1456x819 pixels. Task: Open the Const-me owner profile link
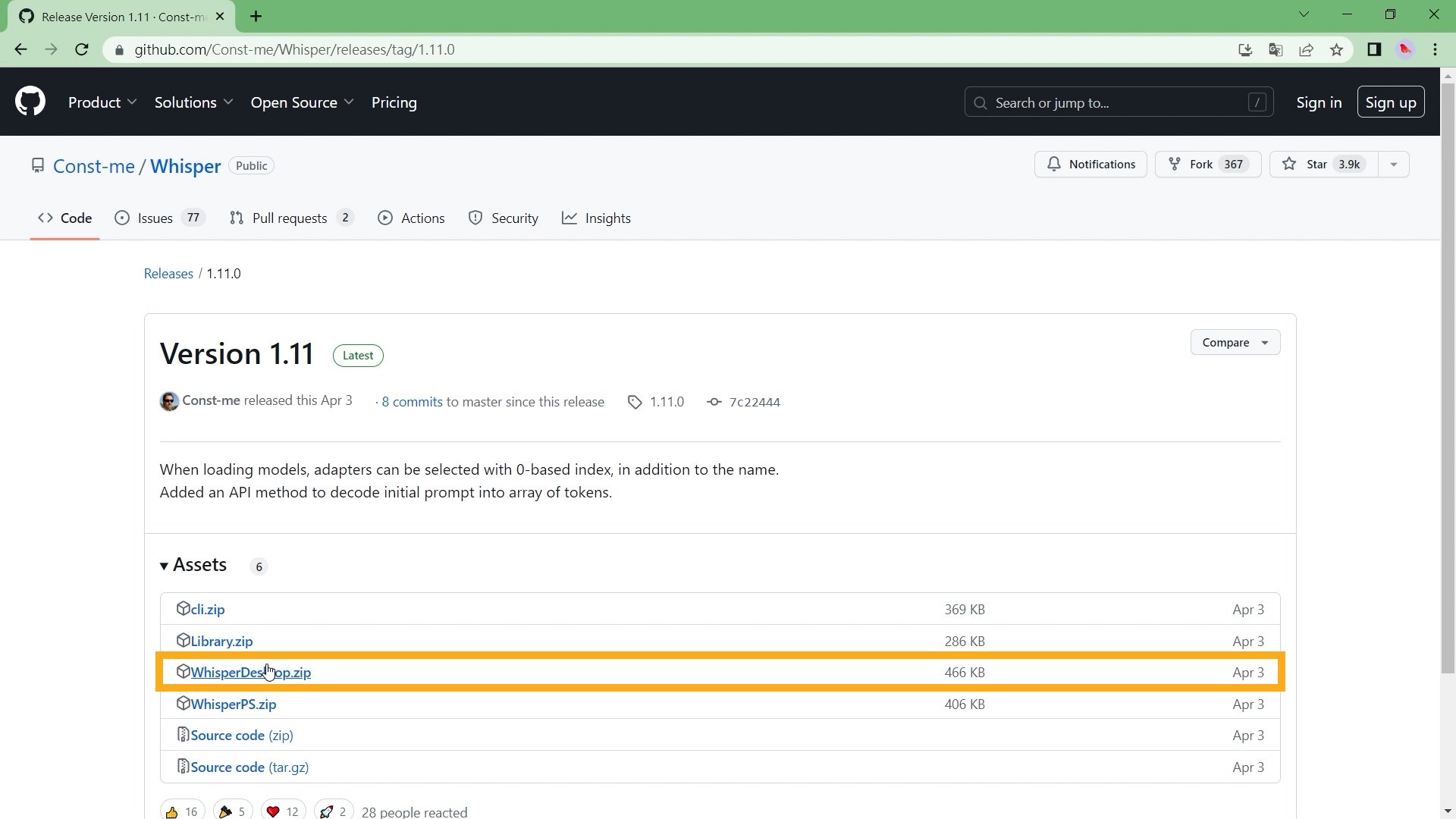click(x=94, y=166)
